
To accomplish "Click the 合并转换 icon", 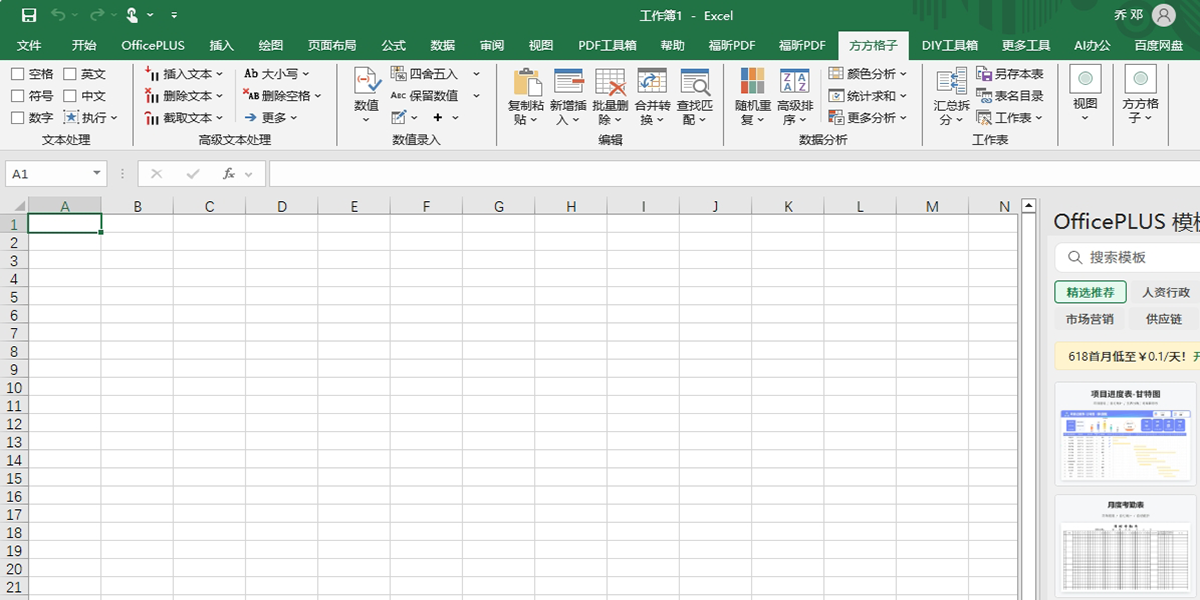I will point(652,82).
